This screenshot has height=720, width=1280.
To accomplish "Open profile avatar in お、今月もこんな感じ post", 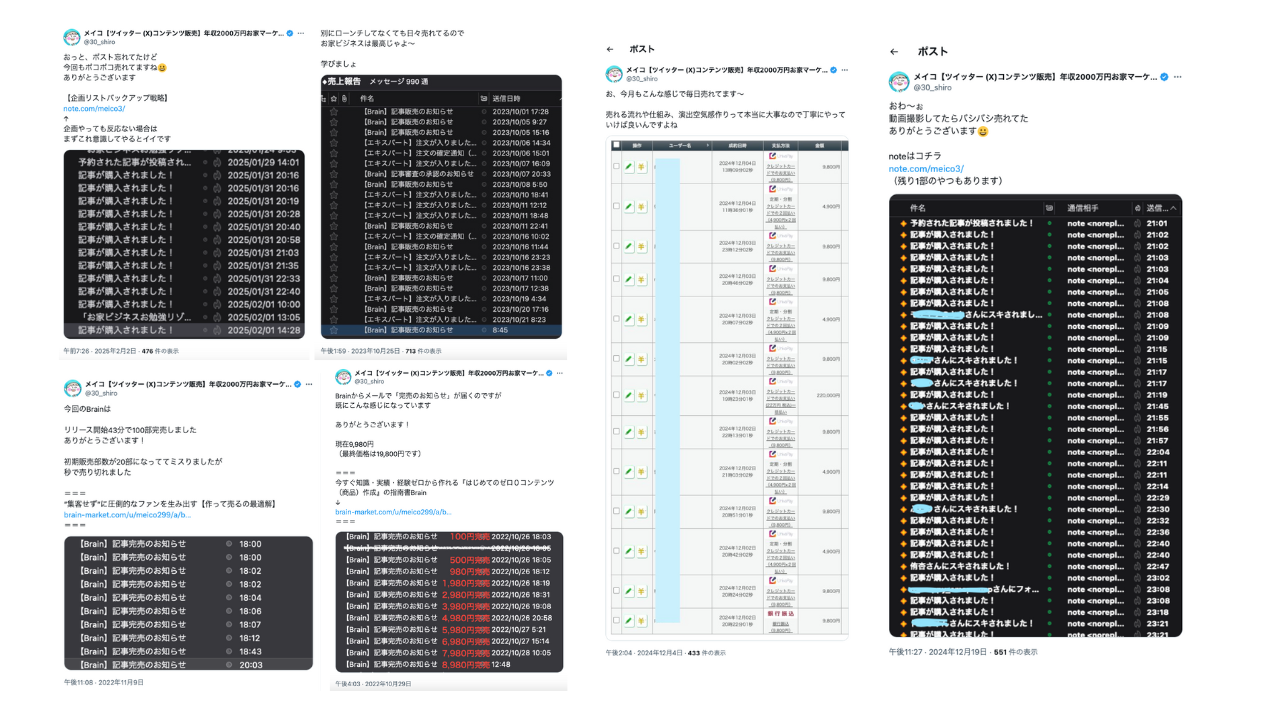I will pos(613,74).
